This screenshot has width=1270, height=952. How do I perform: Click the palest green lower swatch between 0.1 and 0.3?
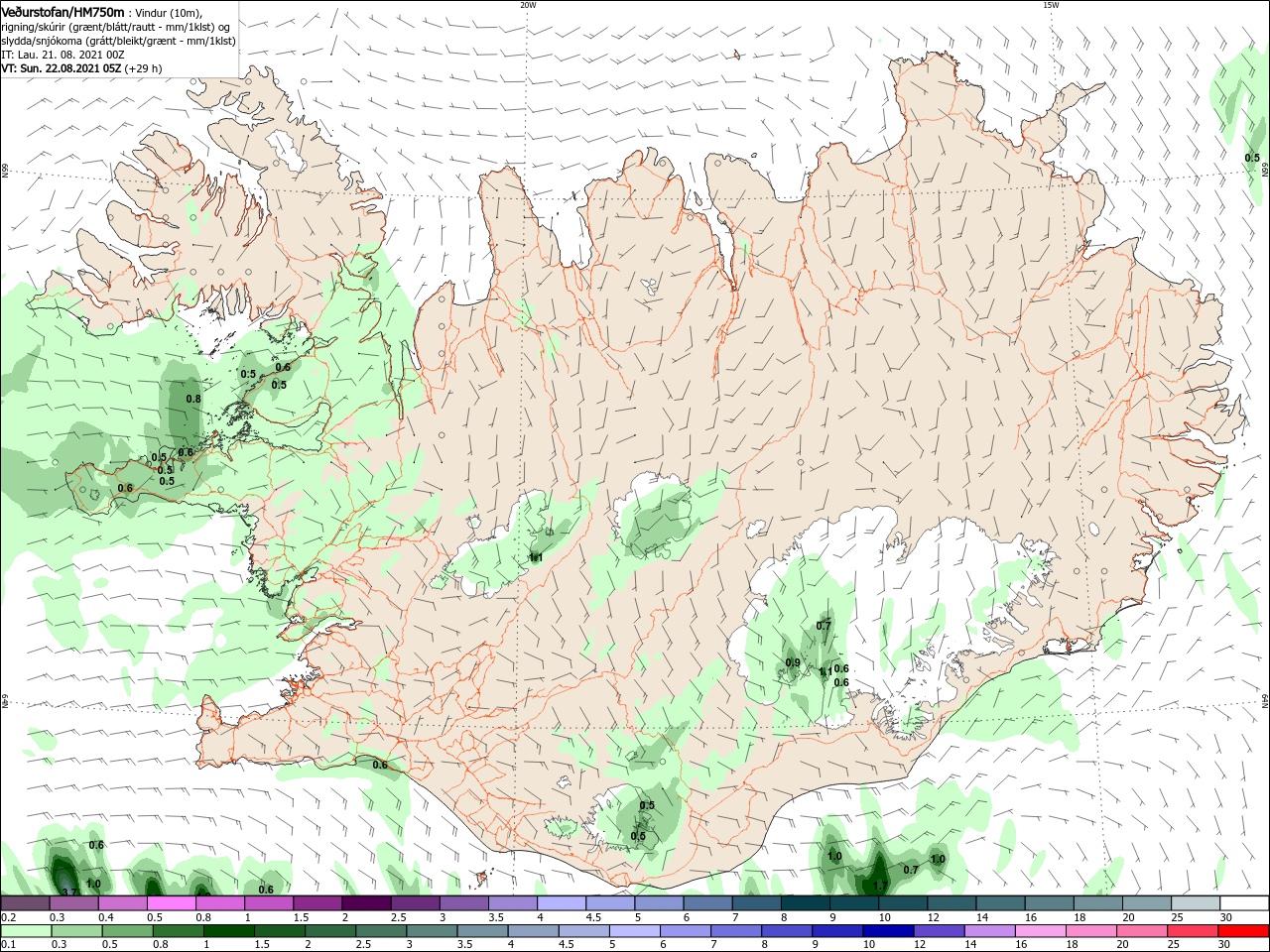(x=25, y=931)
